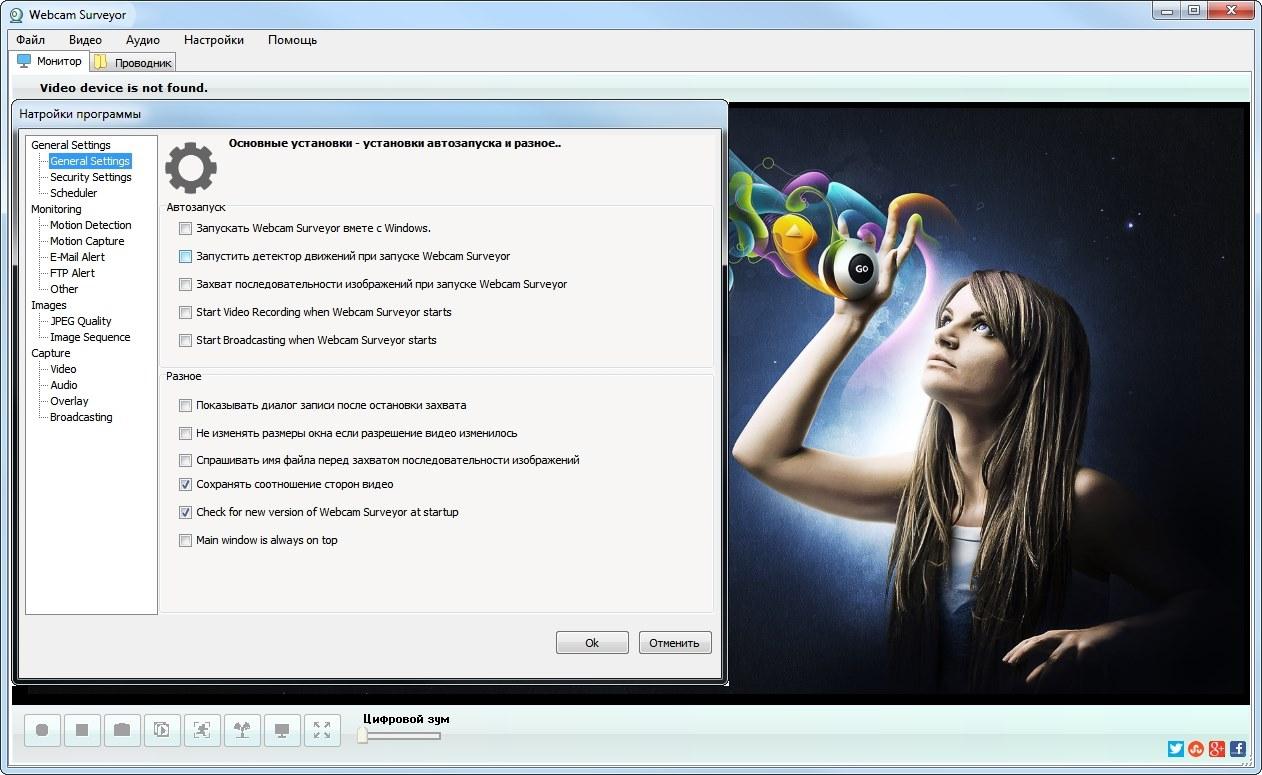1262x775 pixels.
Task: Switch to the Проводник tab
Action: pos(133,62)
